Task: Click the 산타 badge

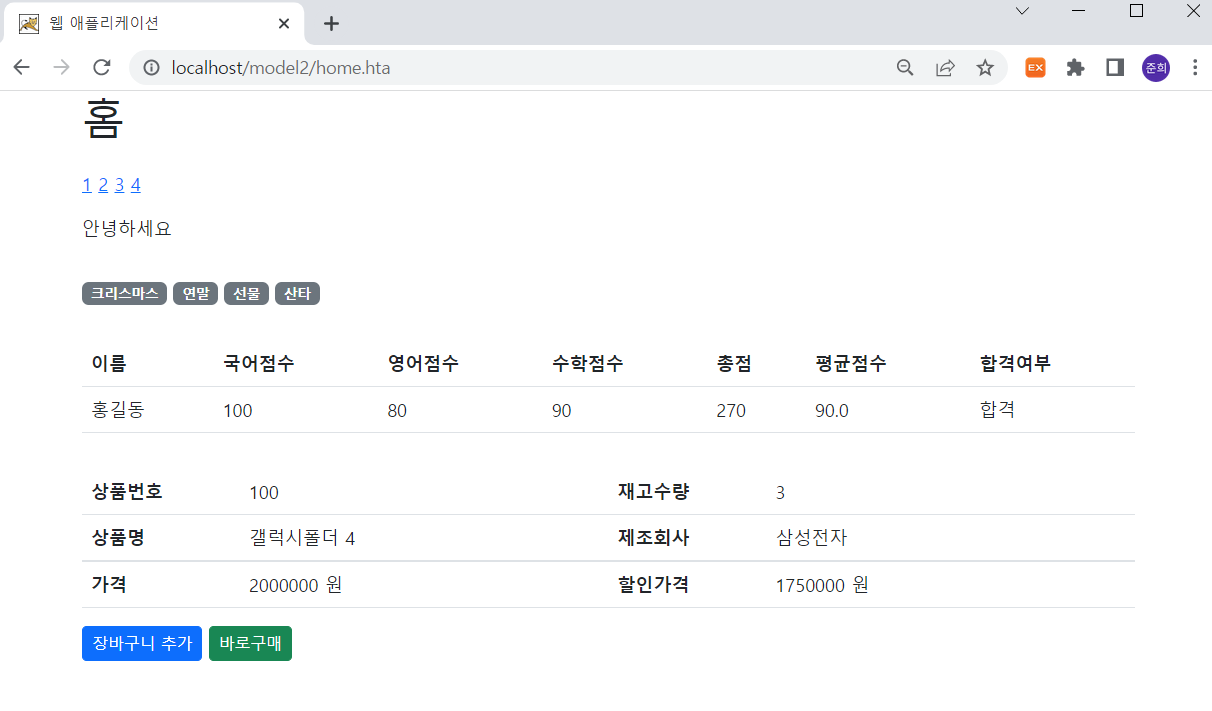Action: click(x=297, y=293)
